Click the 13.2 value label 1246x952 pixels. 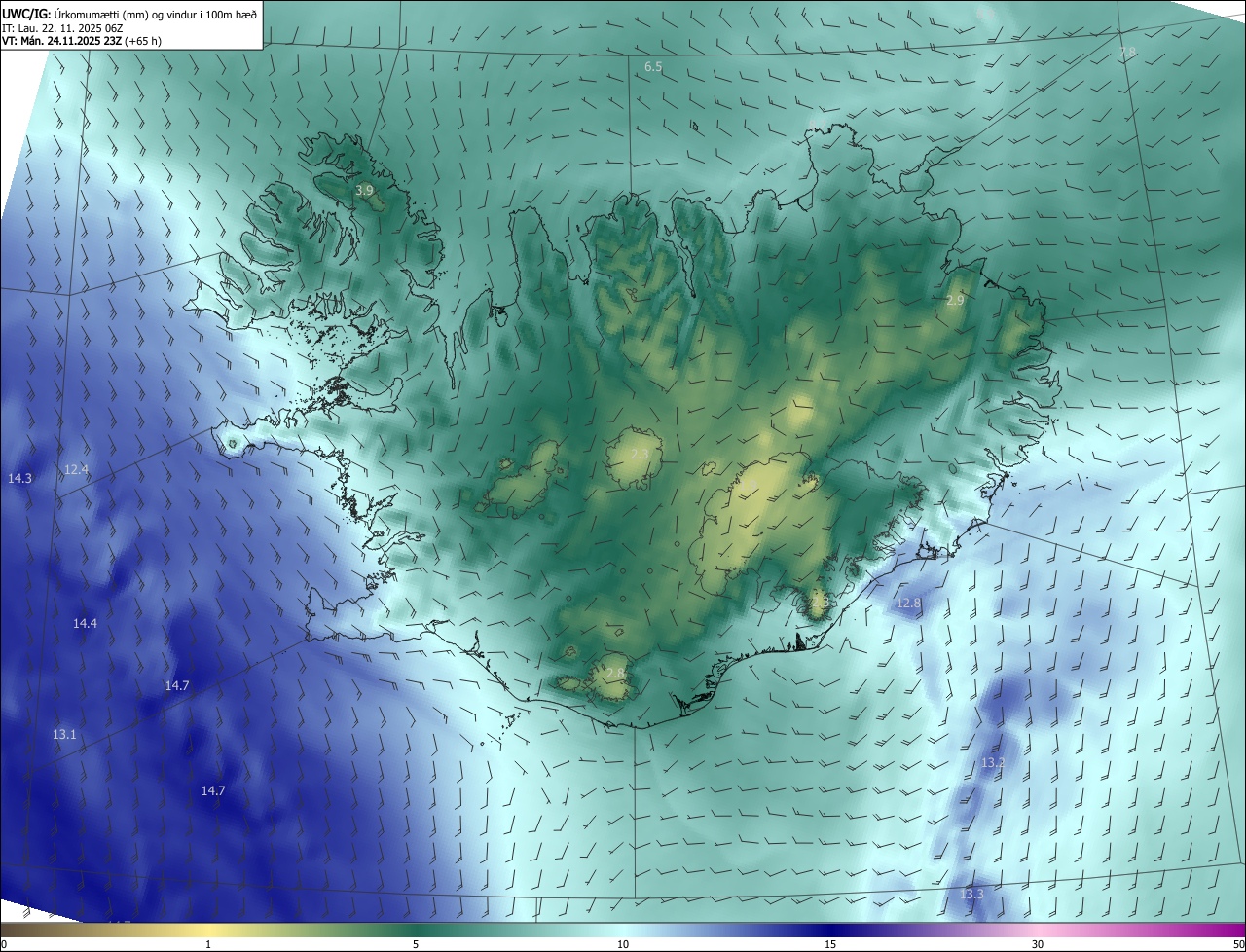992,762
